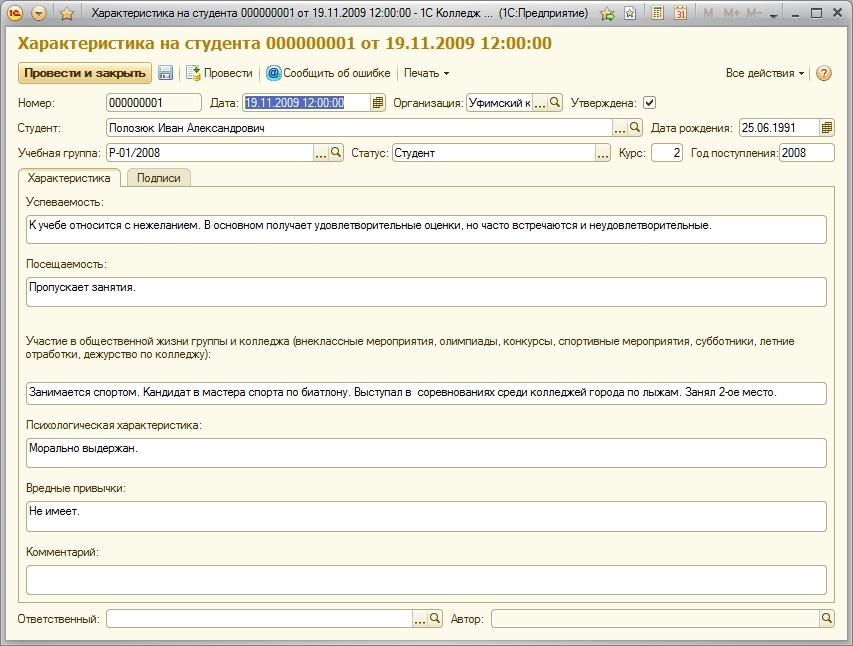Click ellipsis select button for Студент

620,128
